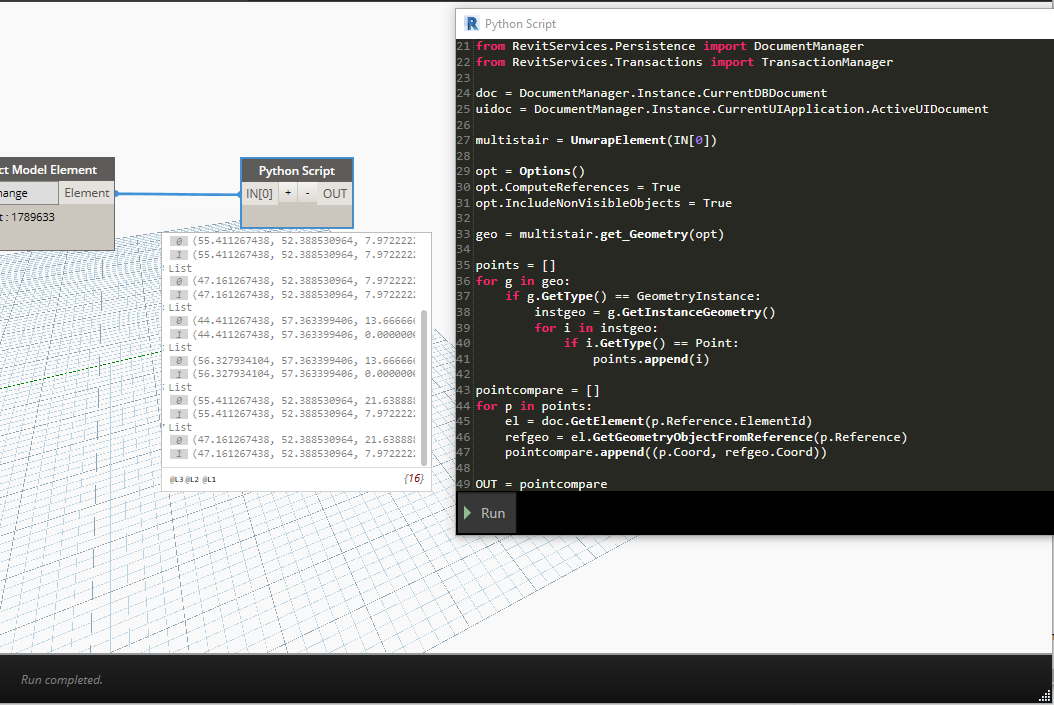The height and width of the screenshot is (705, 1054).
Task: Add an input with the plus button
Action: coord(288,193)
